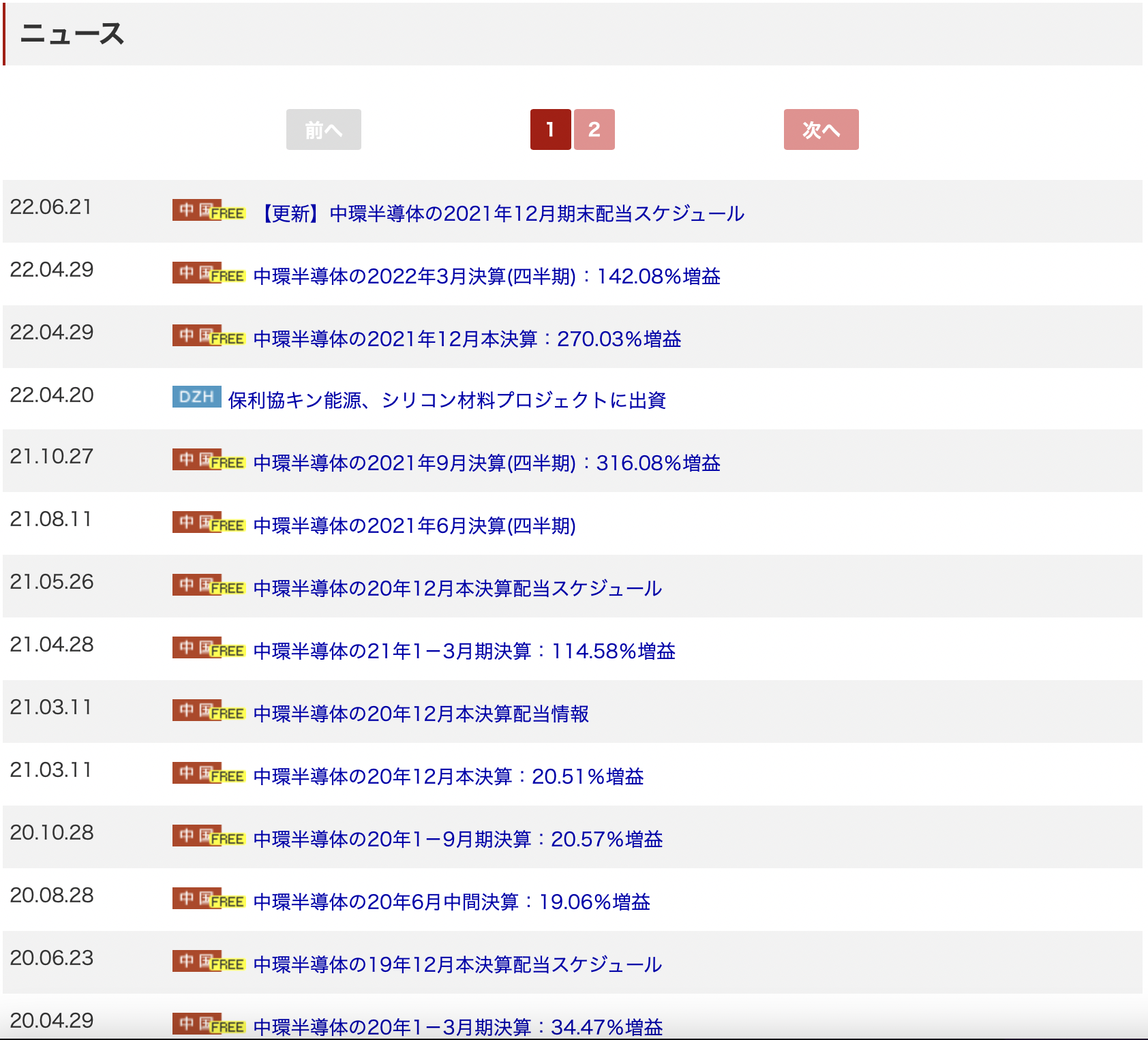This screenshot has height=1040, width=1148.
Task: Click 中国FREE badge on 20.51%増益 row
Action: point(209,773)
